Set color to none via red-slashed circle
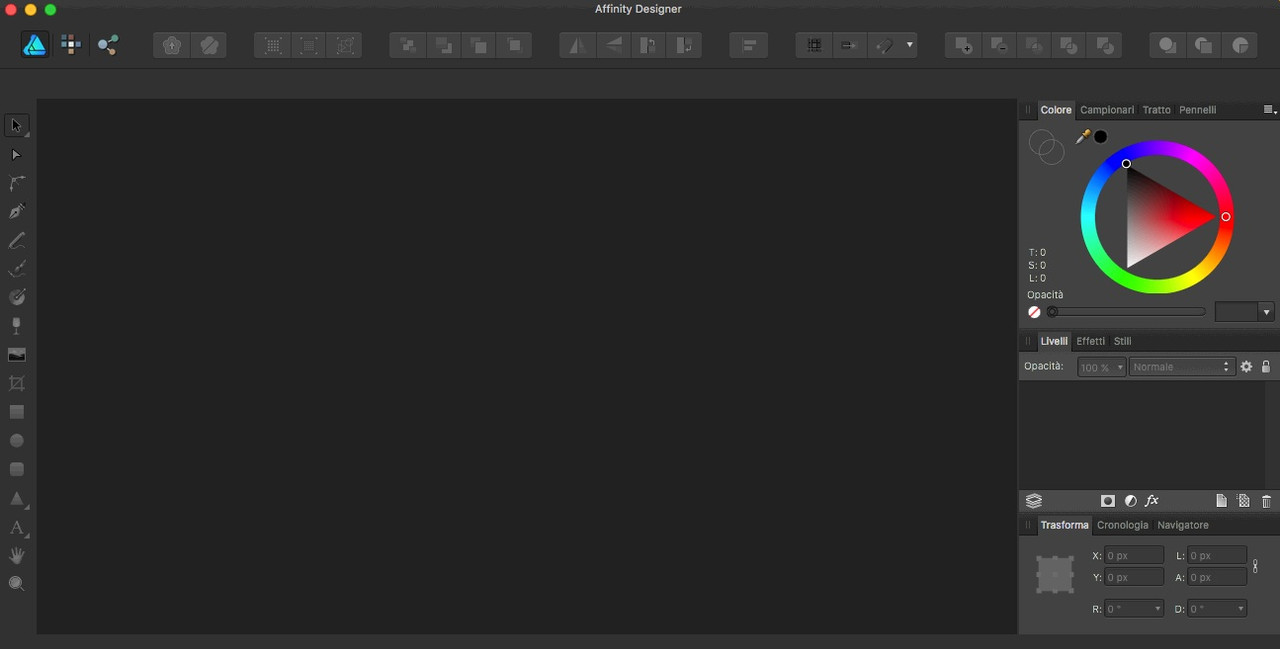 coord(1034,312)
